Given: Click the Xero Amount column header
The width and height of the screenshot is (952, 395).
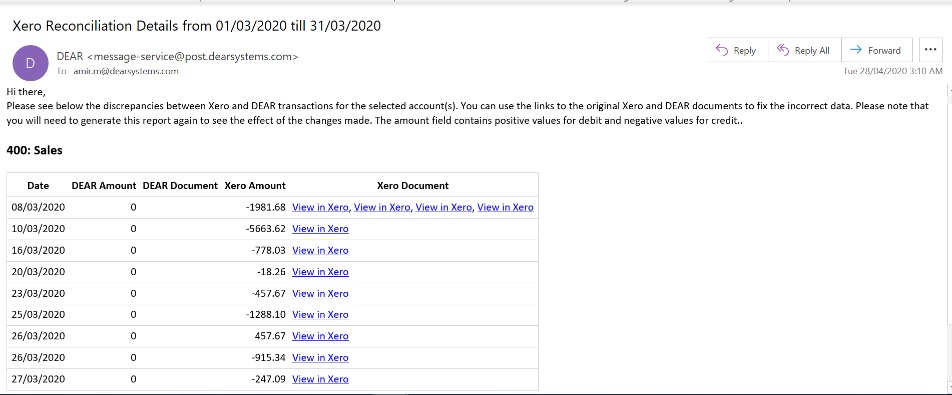Looking at the screenshot, I should pos(255,186).
